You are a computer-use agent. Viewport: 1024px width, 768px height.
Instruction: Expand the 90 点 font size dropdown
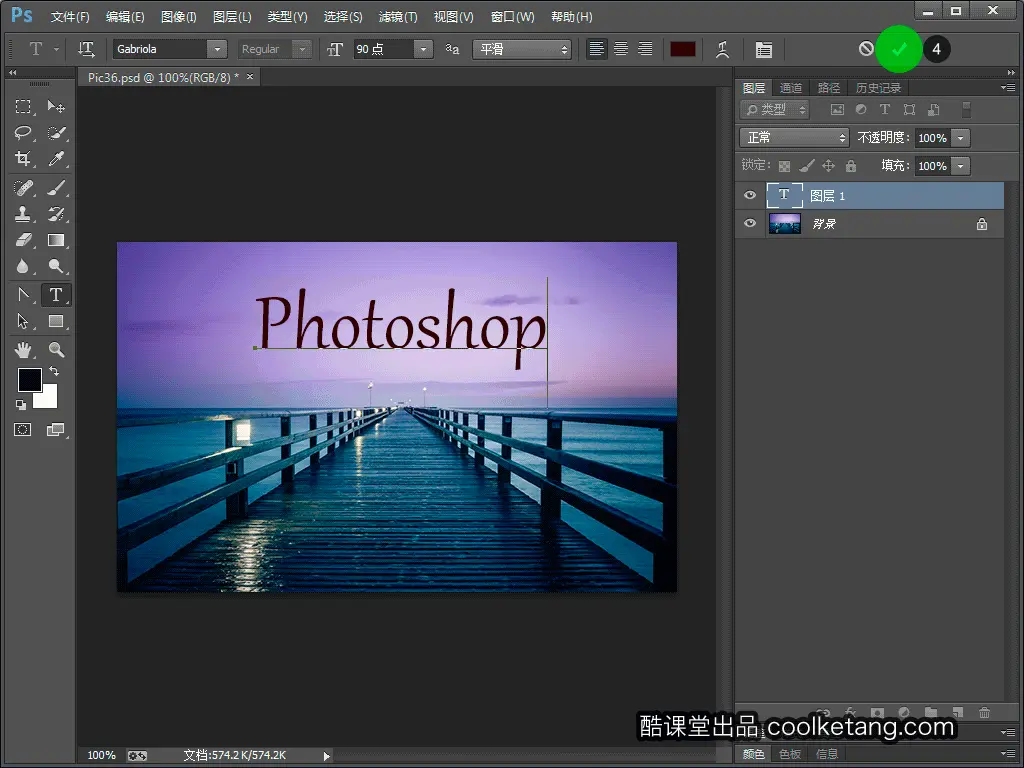coord(423,49)
